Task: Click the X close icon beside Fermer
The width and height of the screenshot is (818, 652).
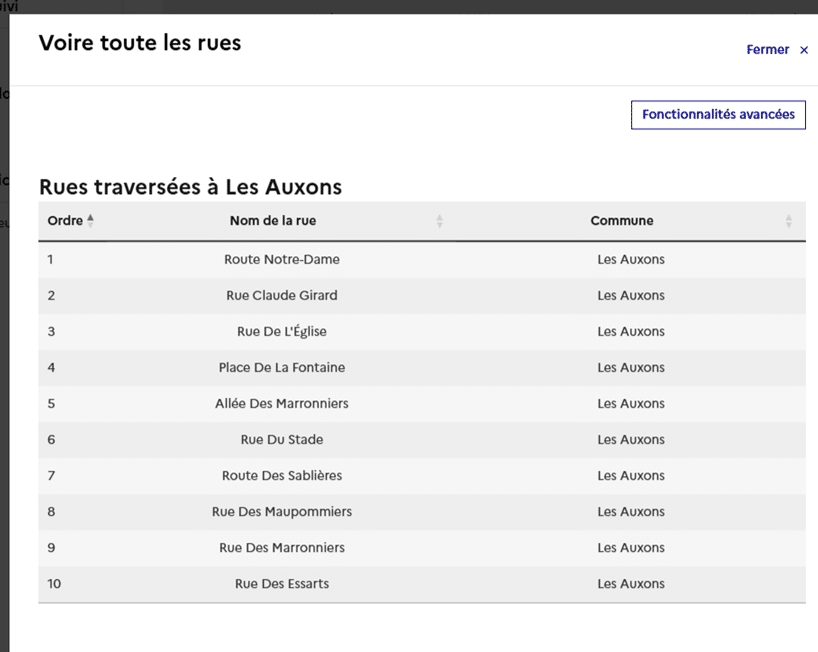Action: coord(804,50)
